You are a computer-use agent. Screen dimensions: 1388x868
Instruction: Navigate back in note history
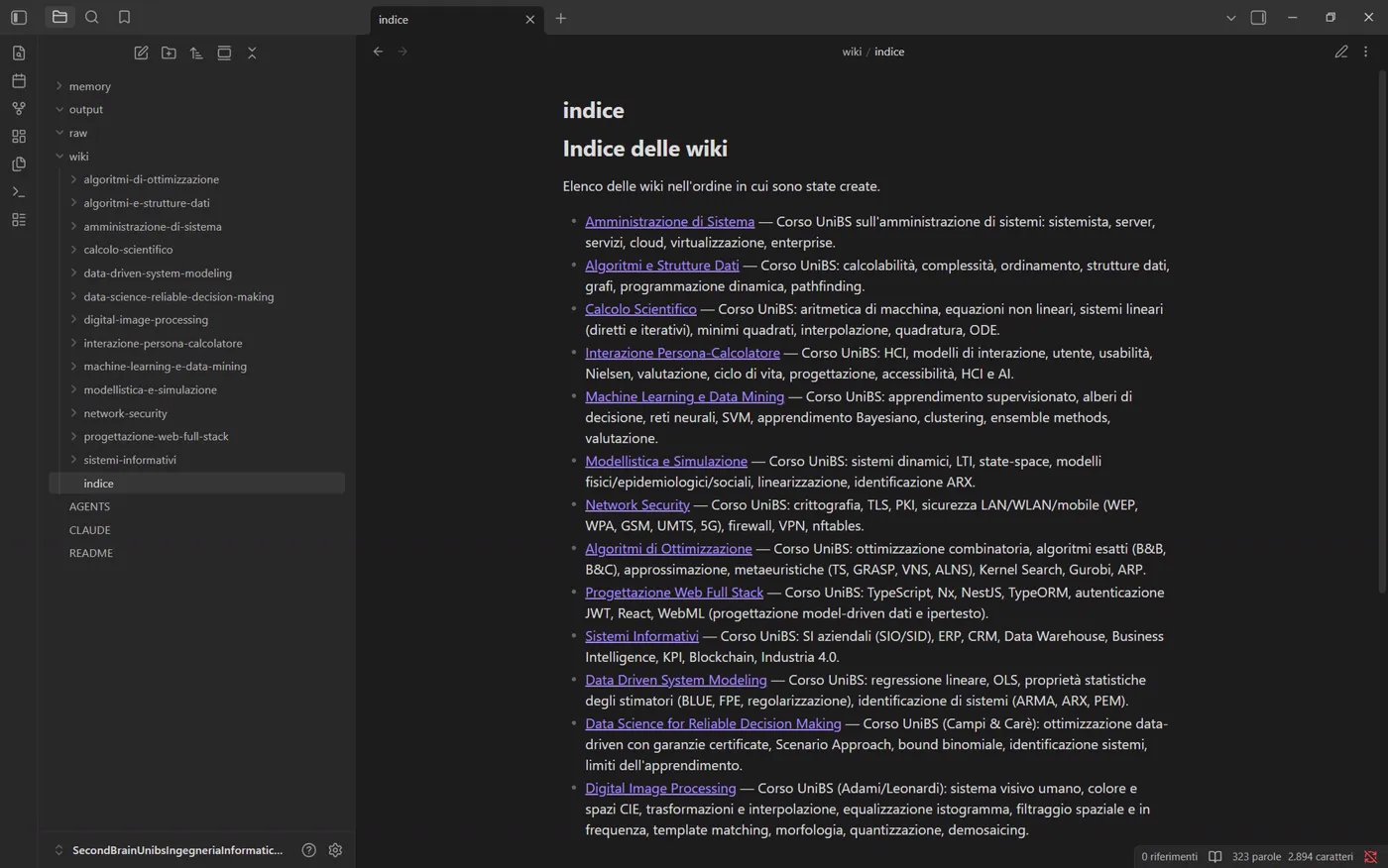coord(378,52)
